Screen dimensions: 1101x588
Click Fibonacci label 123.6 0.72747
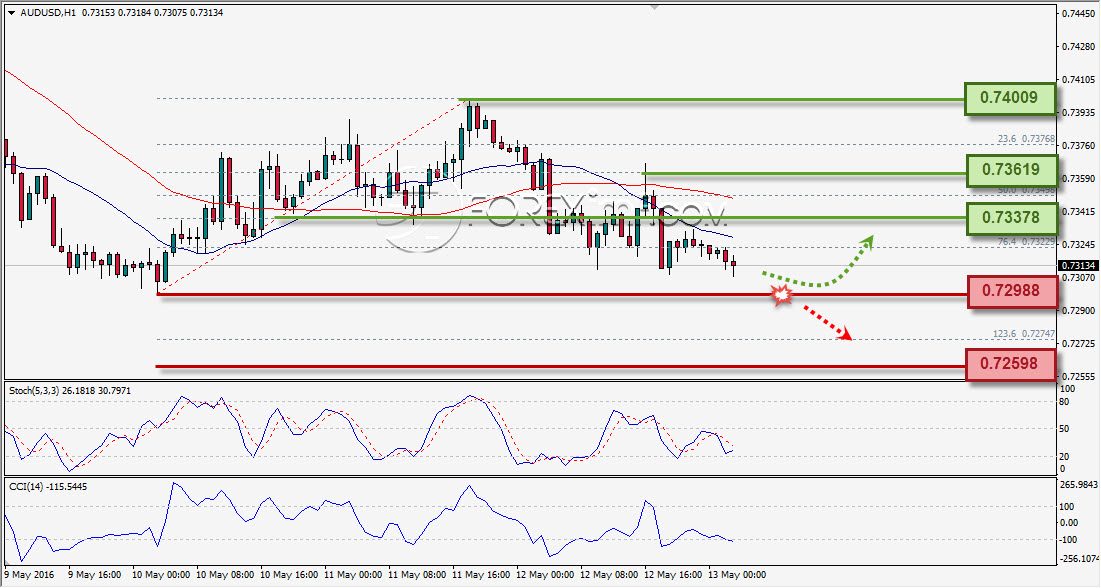[1024, 334]
